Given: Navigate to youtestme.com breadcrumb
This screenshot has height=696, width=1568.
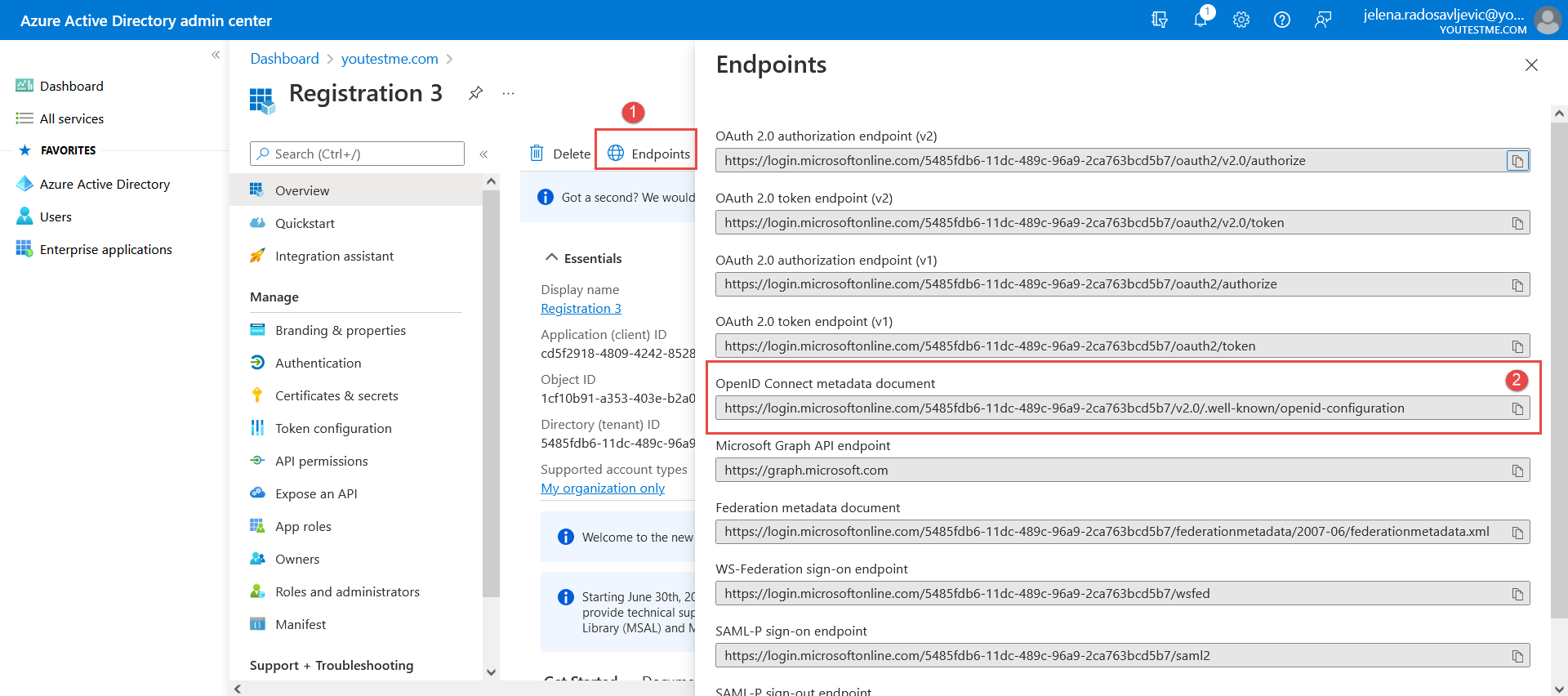Looking at the screenshot, I should tap(389, 59).
